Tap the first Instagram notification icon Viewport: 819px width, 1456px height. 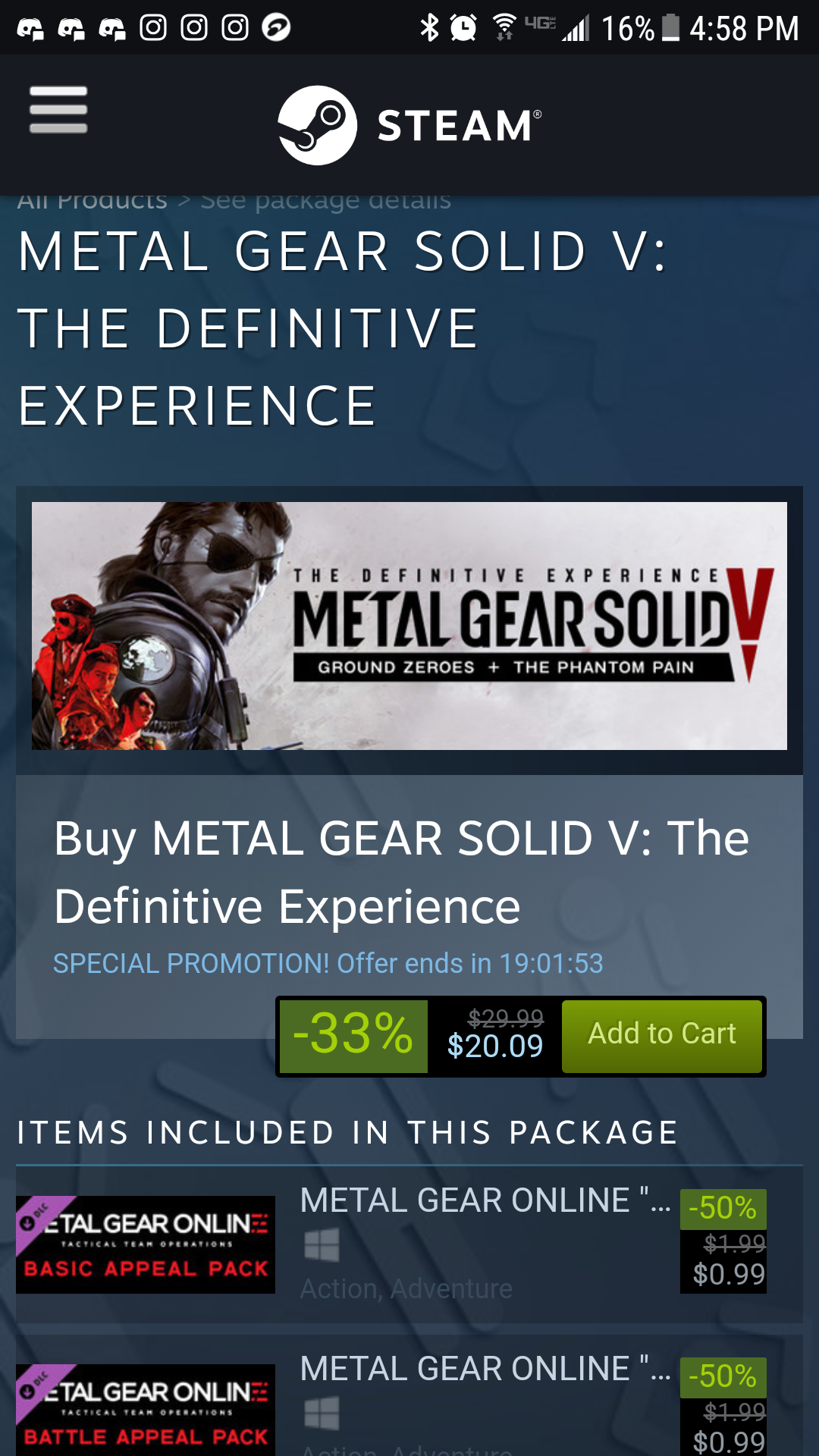(x=153, y=28)
